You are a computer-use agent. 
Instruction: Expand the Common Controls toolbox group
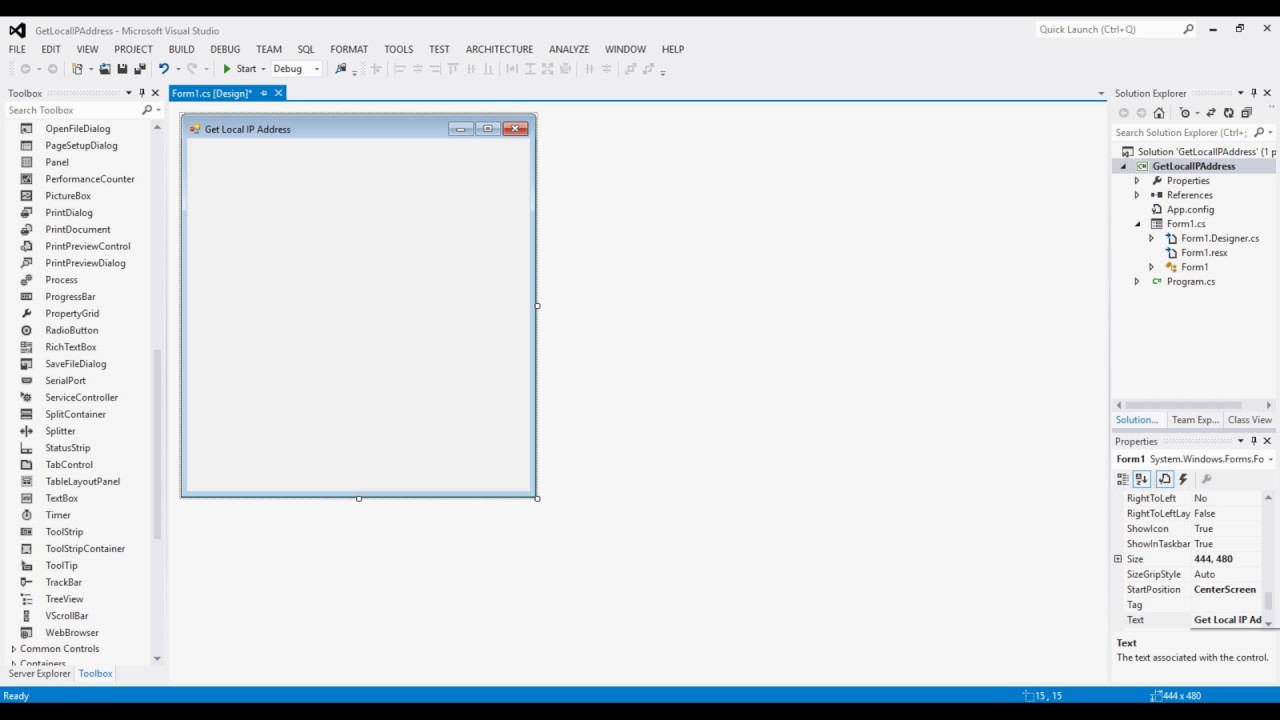[13, 649]
